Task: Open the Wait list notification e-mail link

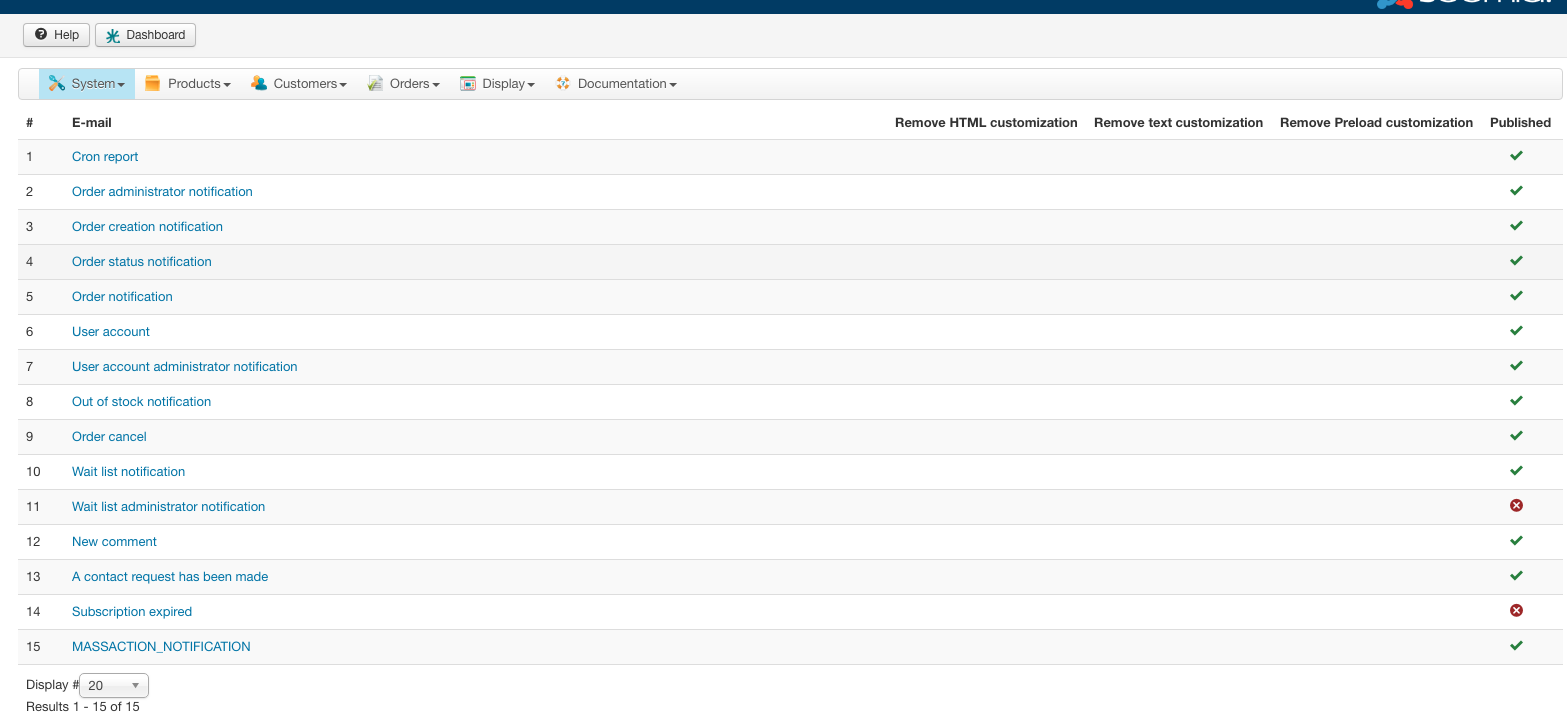Action: coord(128,472)
